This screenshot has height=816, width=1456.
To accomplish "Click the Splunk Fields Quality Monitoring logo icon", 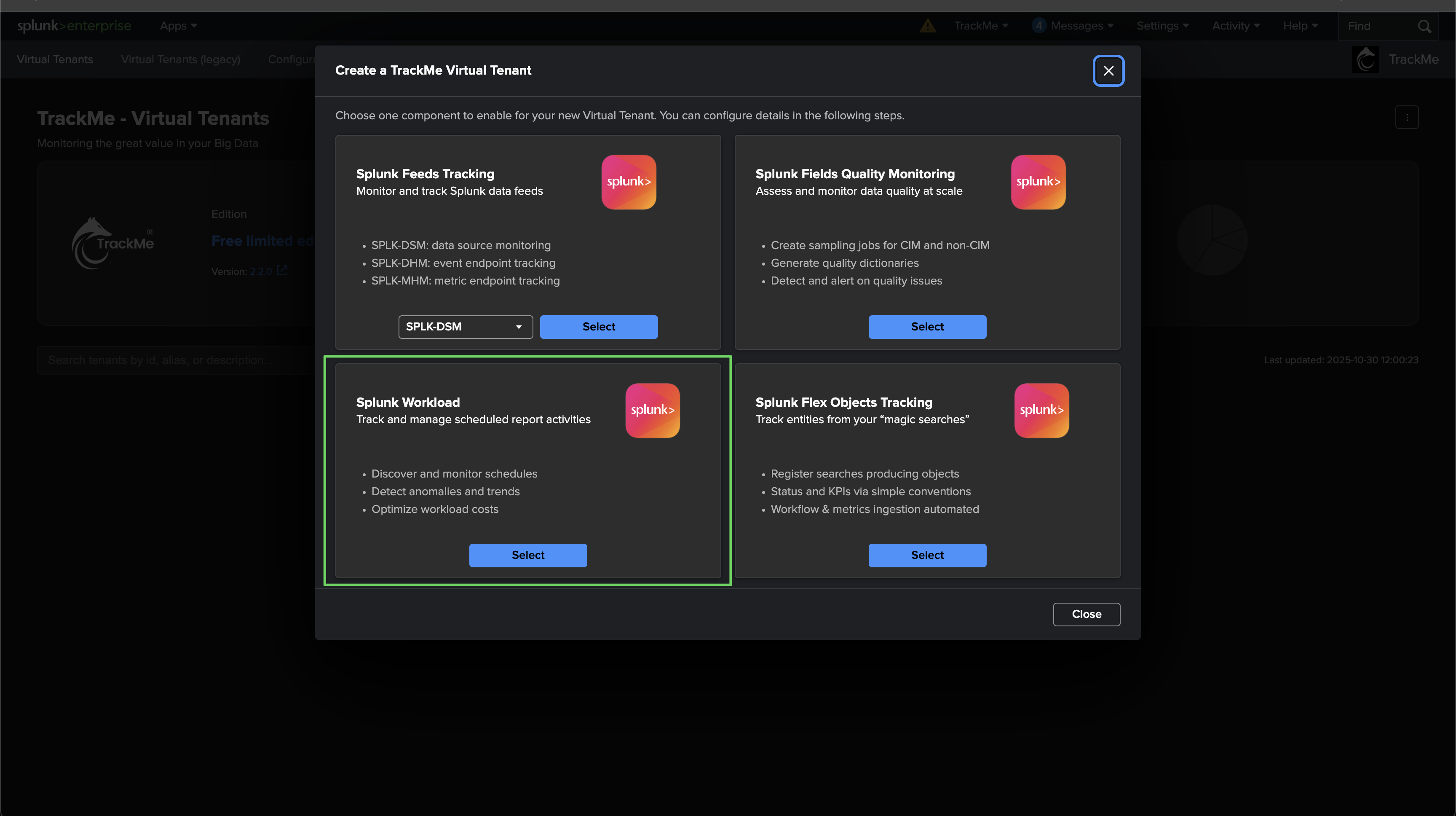I will tap(1038, 182).
